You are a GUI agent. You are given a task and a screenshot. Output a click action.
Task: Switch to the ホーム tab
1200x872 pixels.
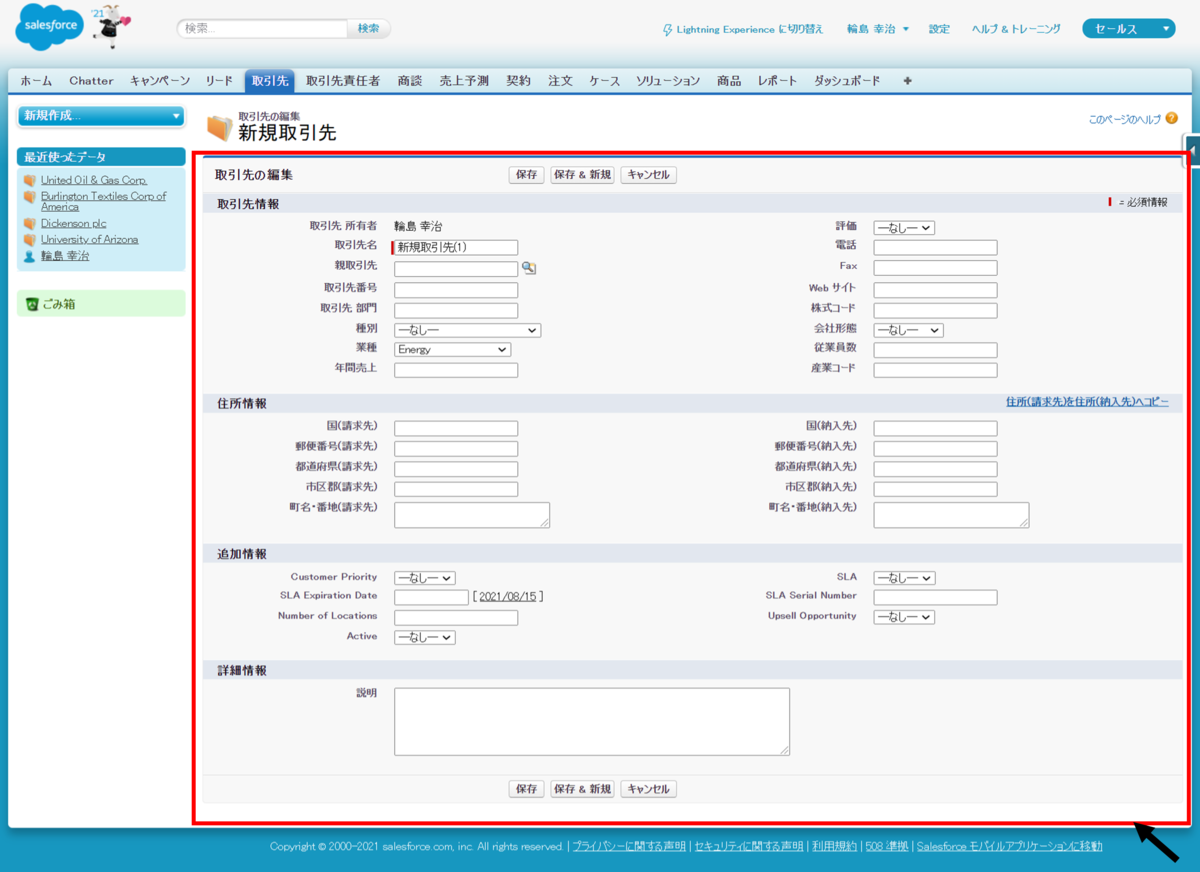pyautogui.click(x=36, y=81)
